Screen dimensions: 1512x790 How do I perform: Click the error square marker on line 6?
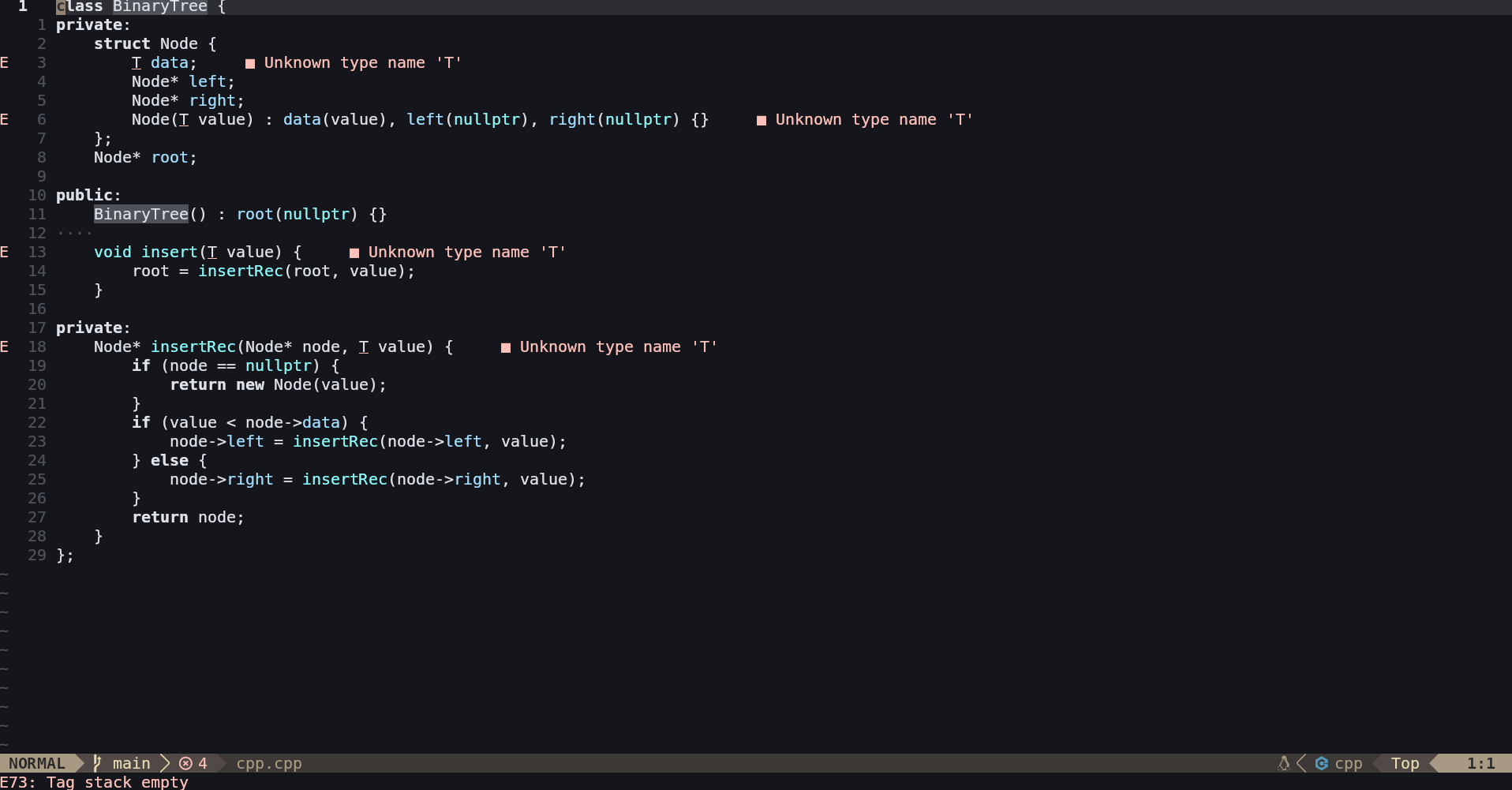pos(762,120)
